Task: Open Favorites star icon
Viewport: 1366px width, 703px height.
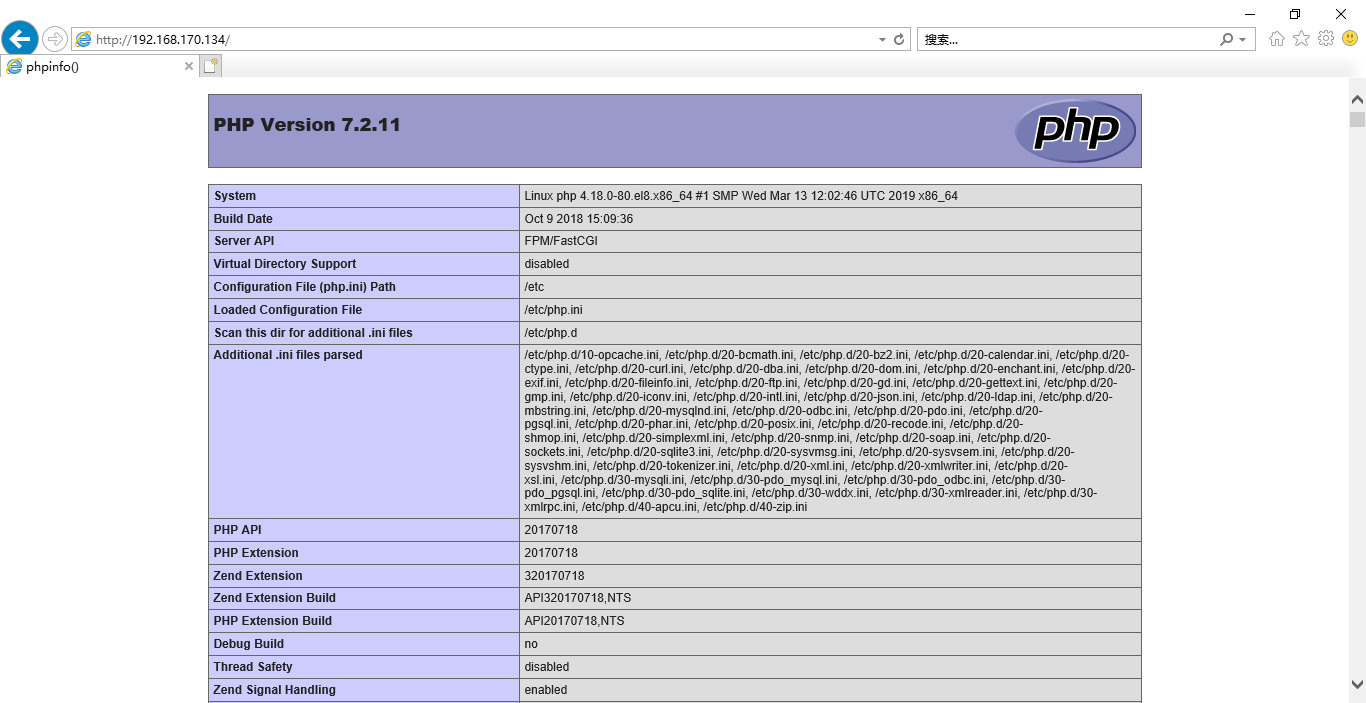Action: click(x=1301, y=38)
